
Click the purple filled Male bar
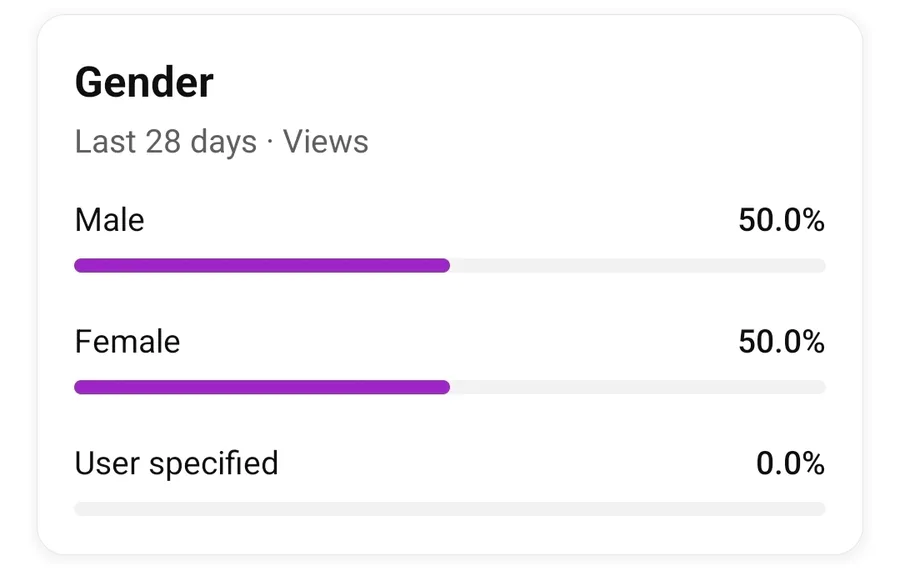[260, 266]
